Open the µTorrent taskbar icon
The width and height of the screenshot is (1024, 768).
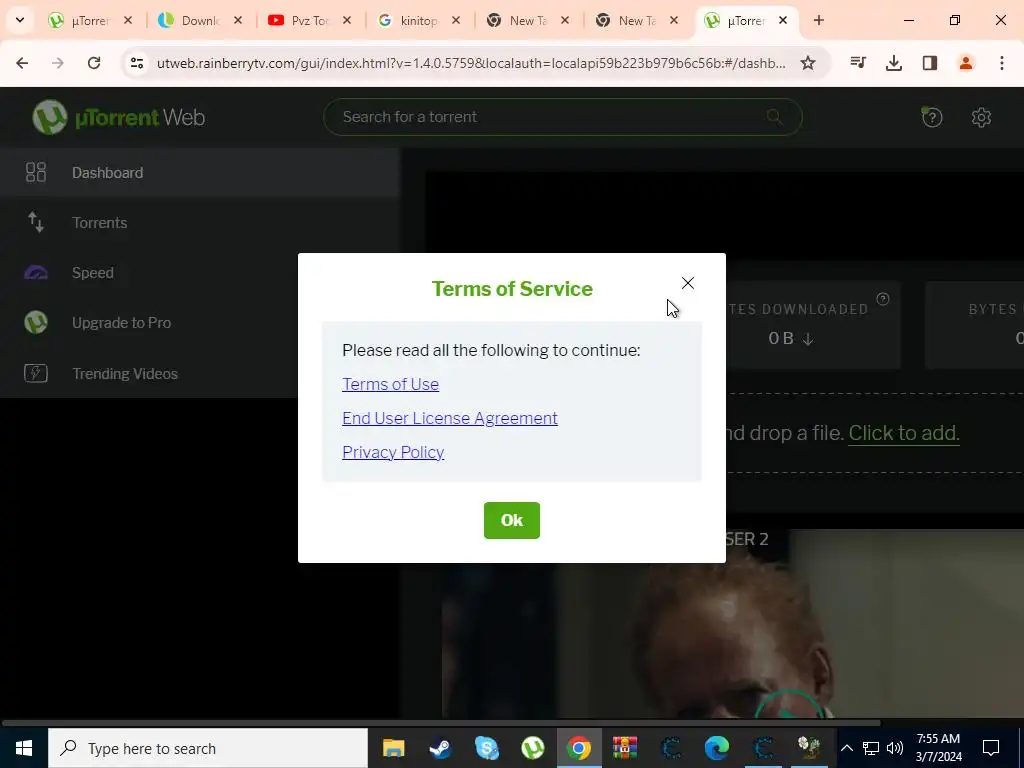tap(533, 748)
